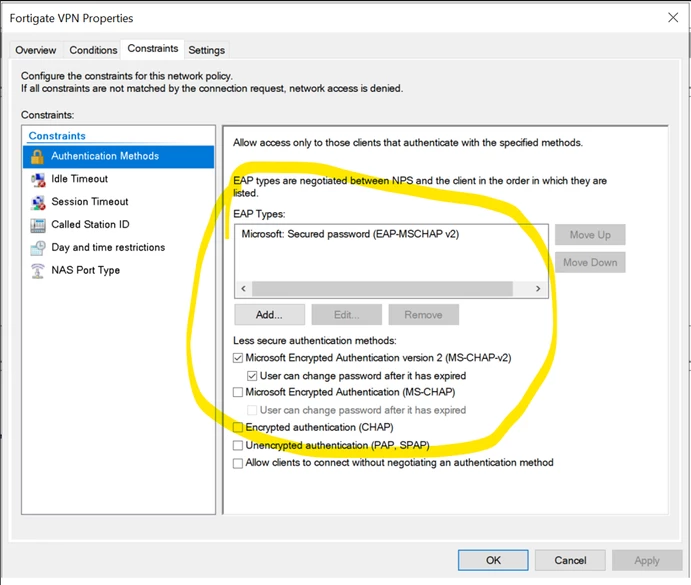Image resolution: width=691 pixels, height=585 pixels.
Task: Select EAP-MSCHAP v2 entry in EAP Types
Action: pyautogui.click(x=350, y=234)
